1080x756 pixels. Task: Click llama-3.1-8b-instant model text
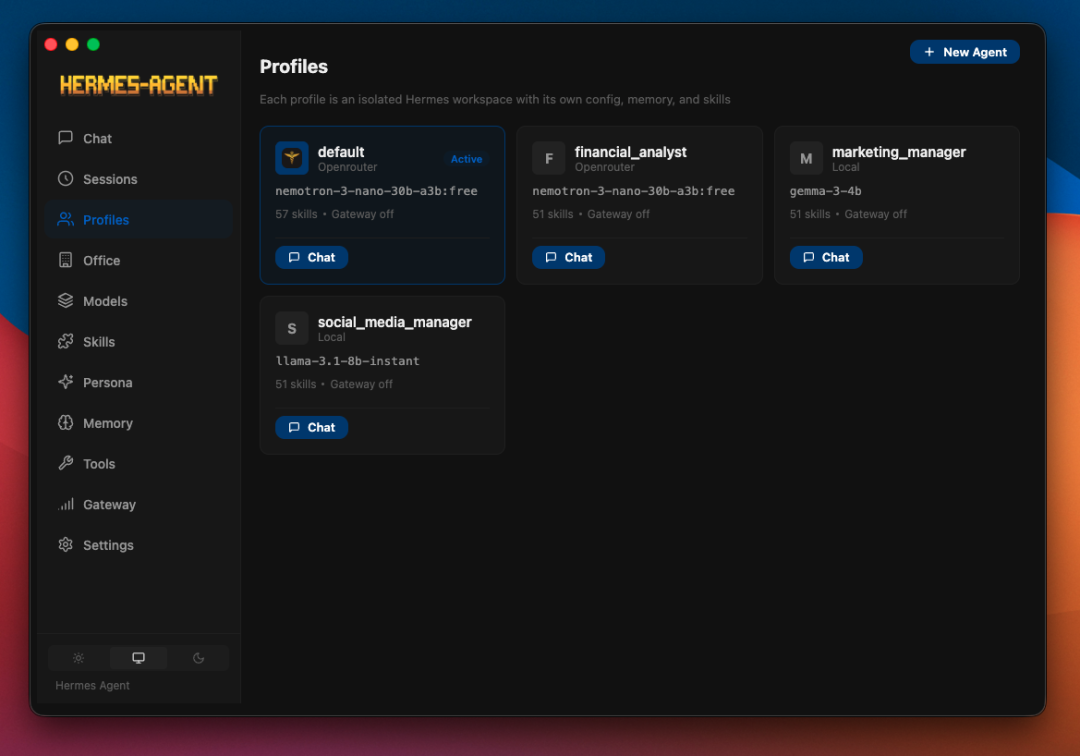[347, 361]
